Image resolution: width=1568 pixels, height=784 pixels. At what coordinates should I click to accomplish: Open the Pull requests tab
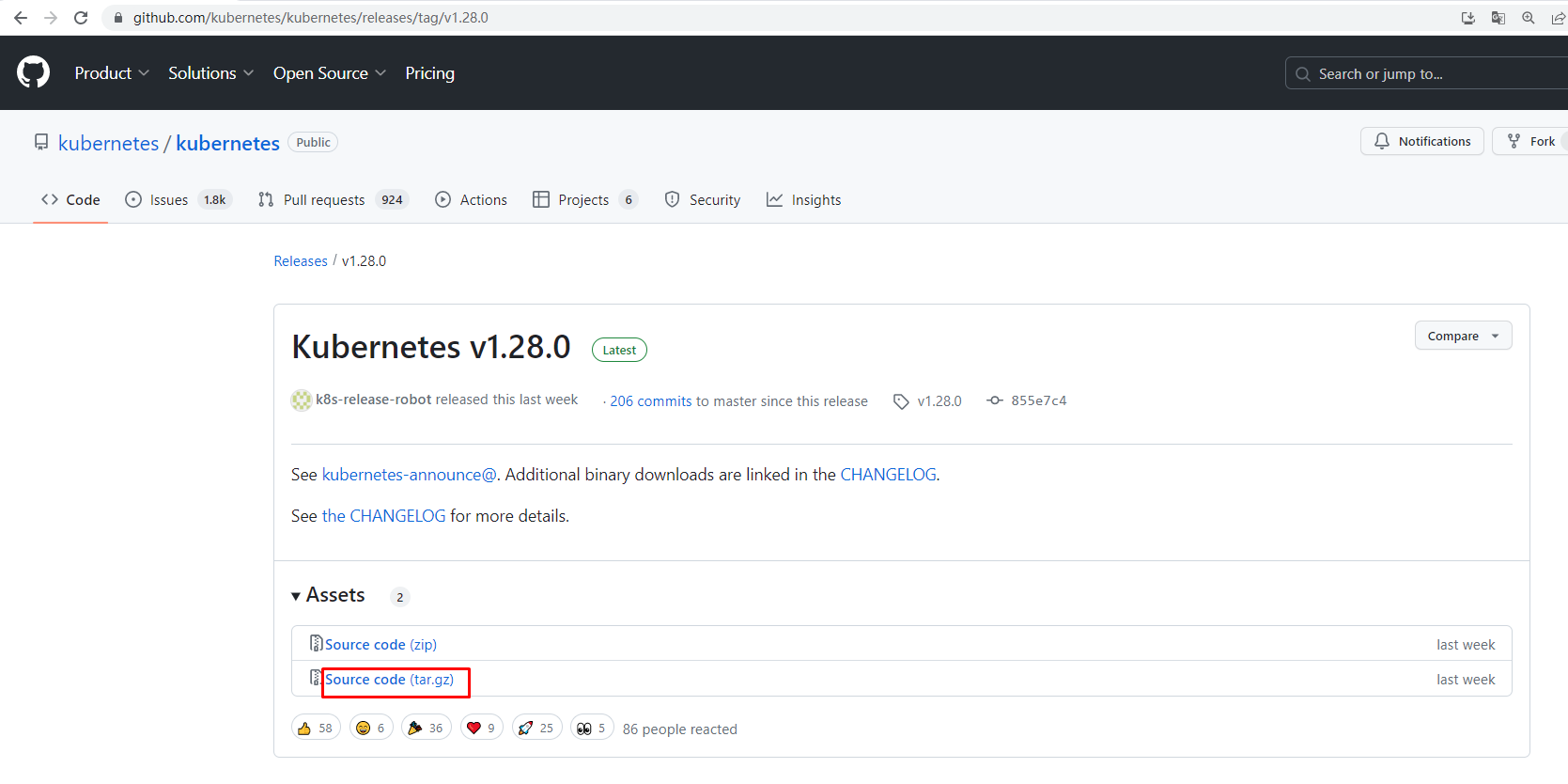[323, 199]
